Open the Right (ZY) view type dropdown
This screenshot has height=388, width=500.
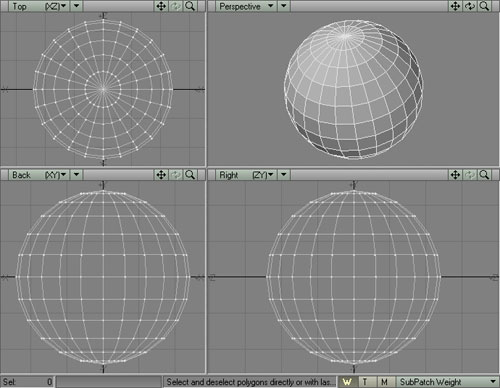pyautogui.click(x=246, y=175)
